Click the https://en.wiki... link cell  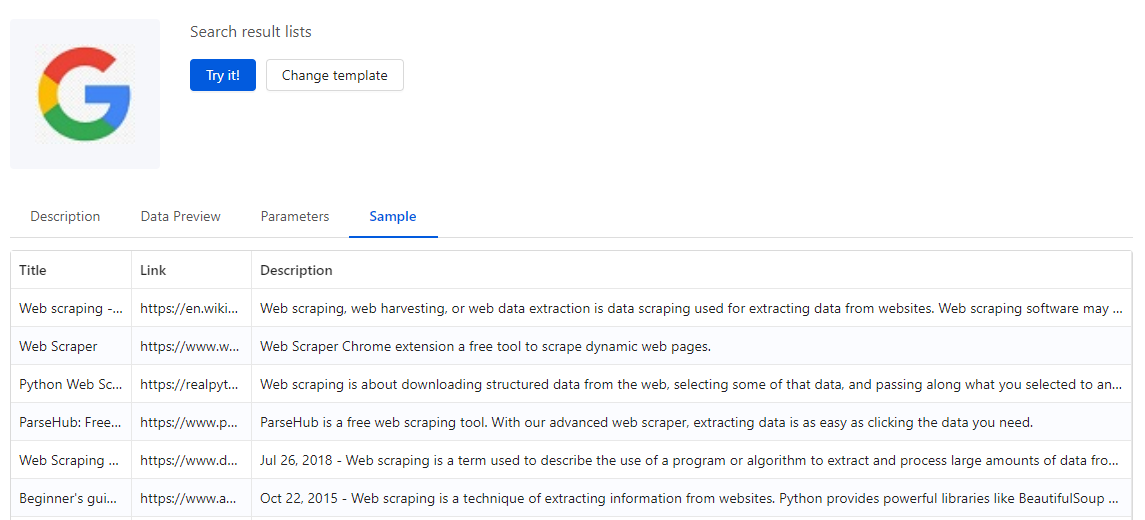coord(190,308)
